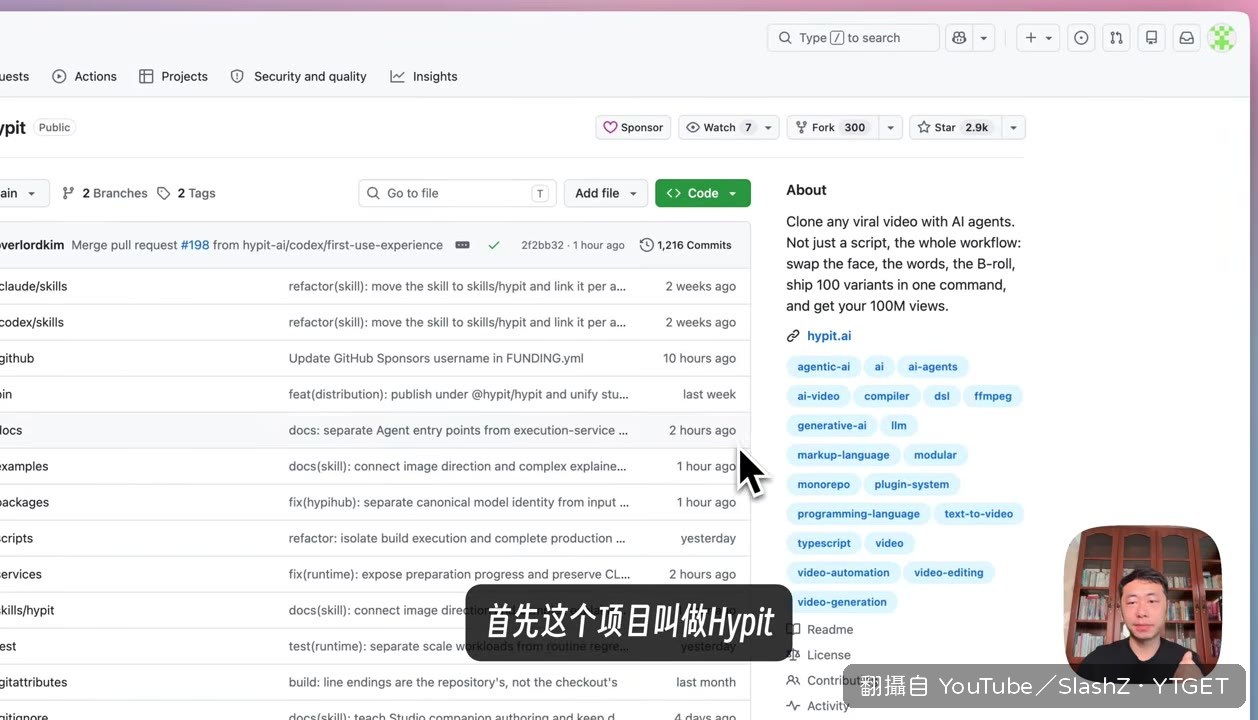1258x720 pixels.
Task: Check the commit status checkmark
Action: [x=494, y=245]
